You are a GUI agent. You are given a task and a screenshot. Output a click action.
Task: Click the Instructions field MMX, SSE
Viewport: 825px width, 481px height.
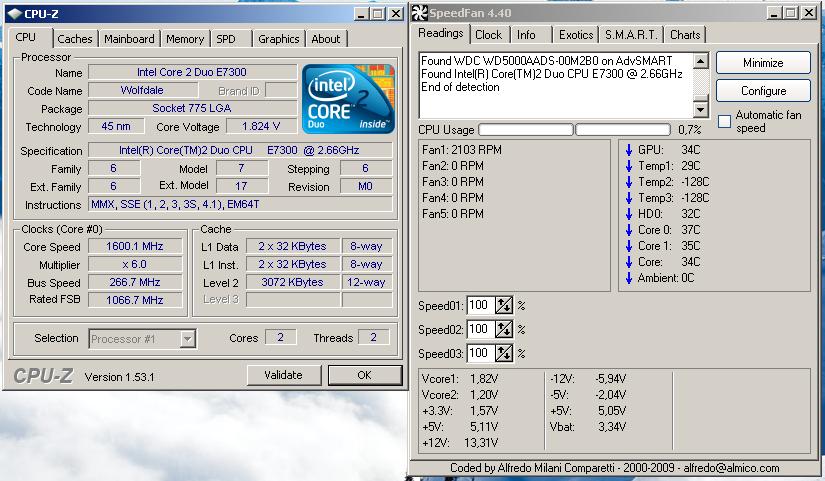pyautogui.click(x=240, y=204)
